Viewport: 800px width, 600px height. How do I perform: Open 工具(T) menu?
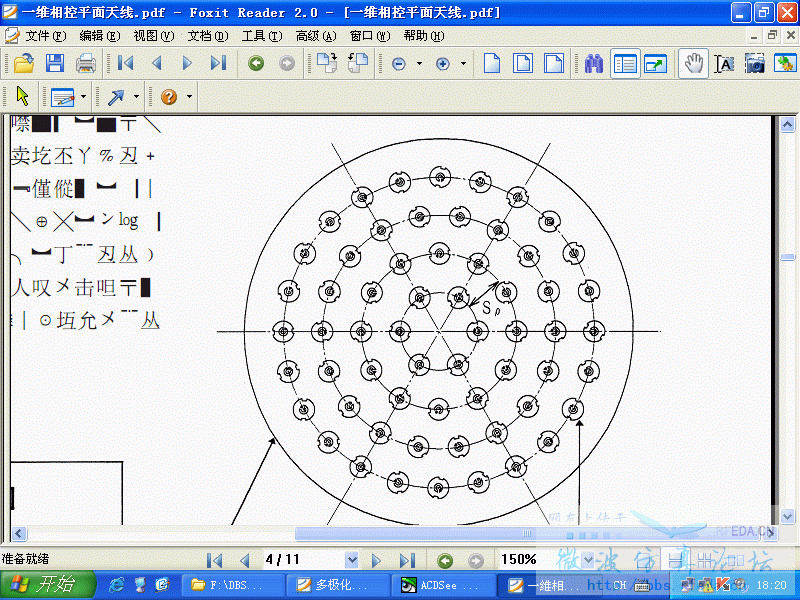pyautogui.click(x=262, y=36)
